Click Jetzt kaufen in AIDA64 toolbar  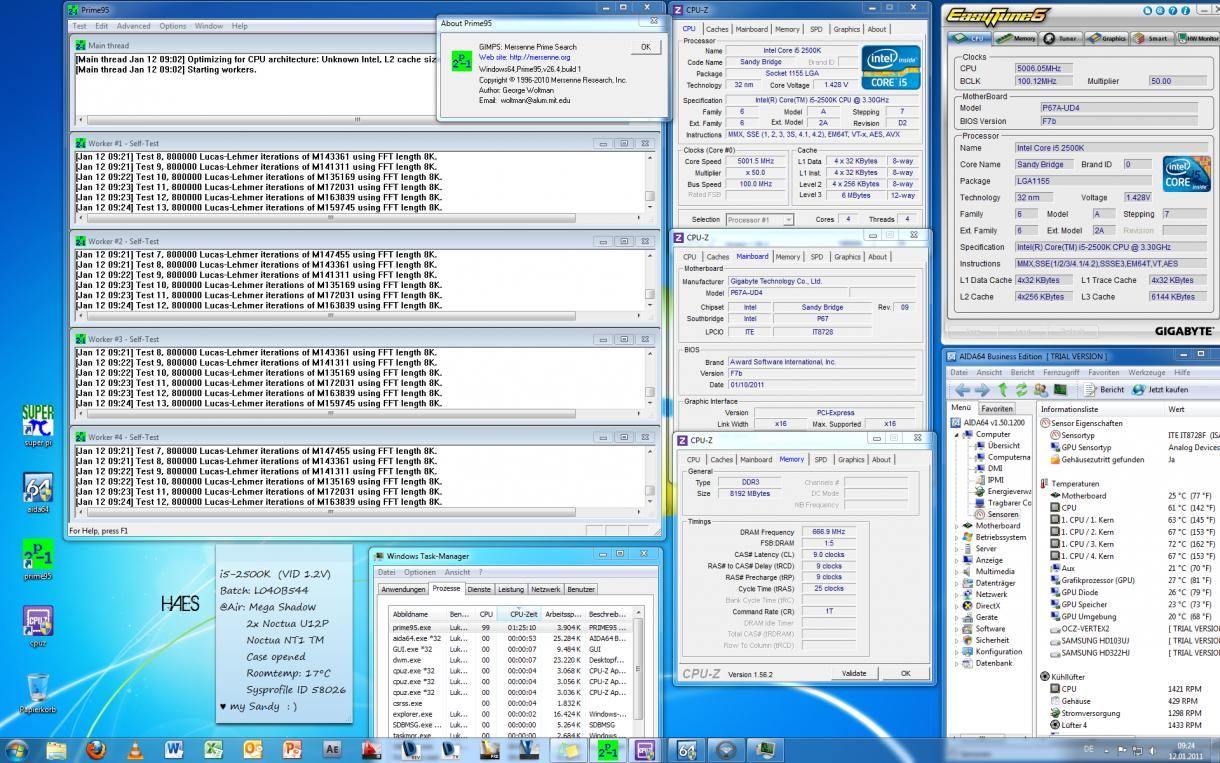(1162, 389)
